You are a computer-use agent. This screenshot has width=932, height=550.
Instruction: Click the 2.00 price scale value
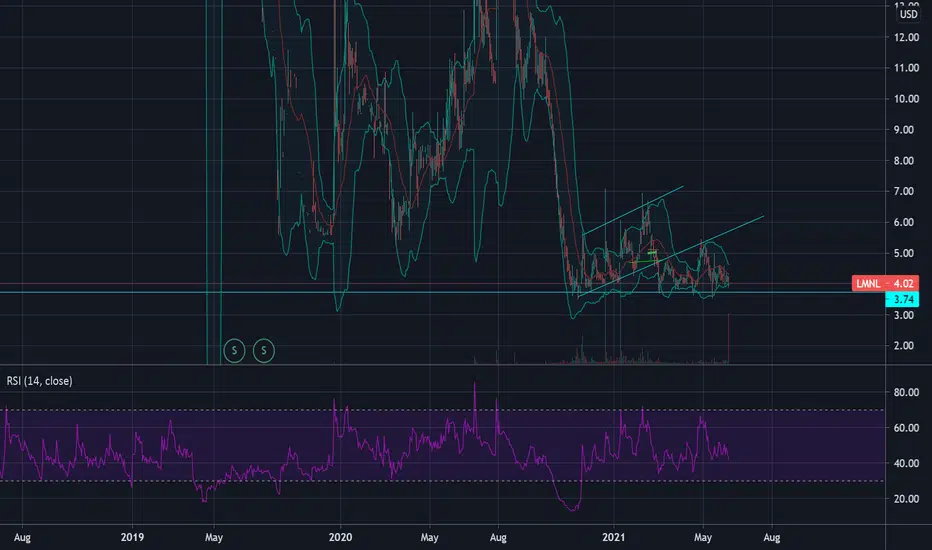click(x=903, y=346)
